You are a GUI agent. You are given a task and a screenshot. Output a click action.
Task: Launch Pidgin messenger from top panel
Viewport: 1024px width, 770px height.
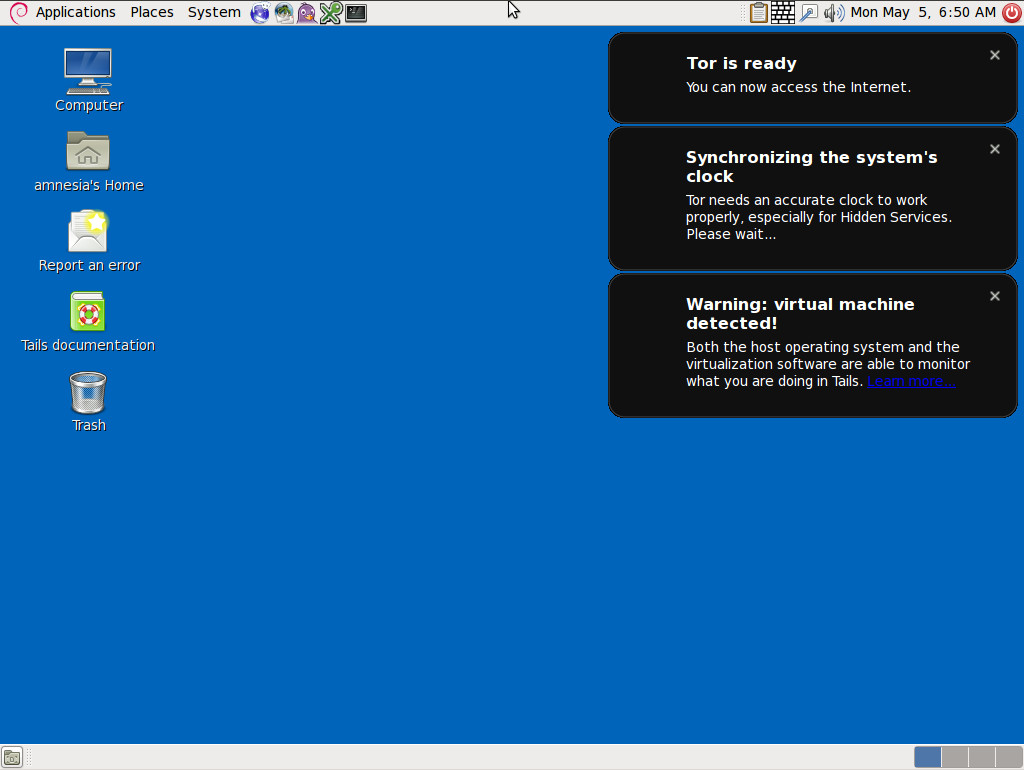[x=306, y=12]
